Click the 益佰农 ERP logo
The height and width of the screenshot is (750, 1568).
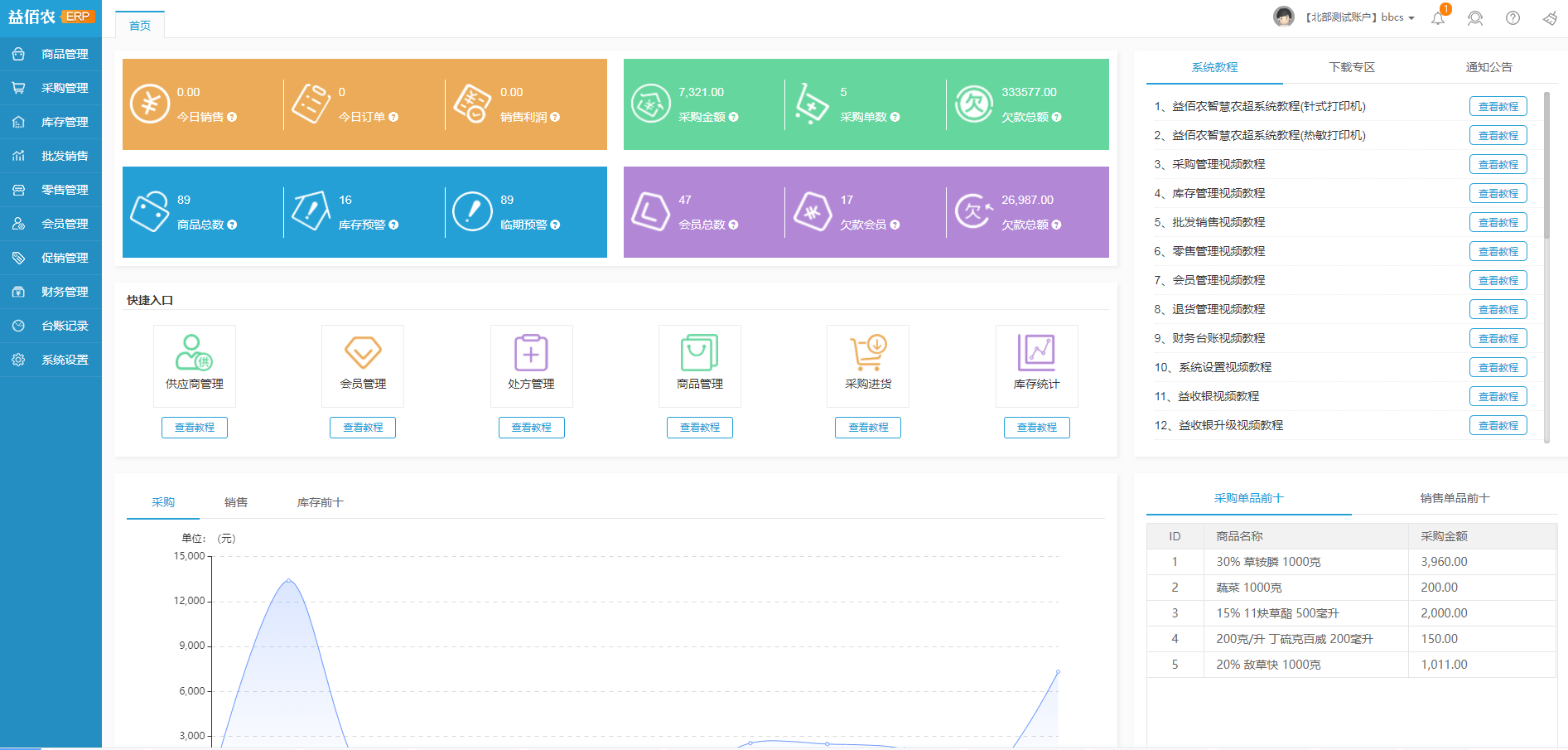click(x=51, y=17)
